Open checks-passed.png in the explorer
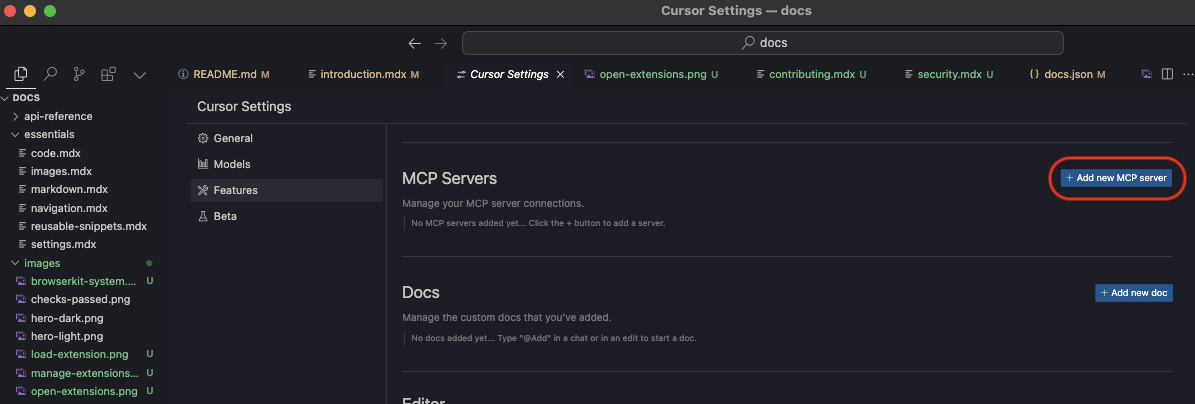The height and width of the screenshot is (404, 1195). (80, 300)
